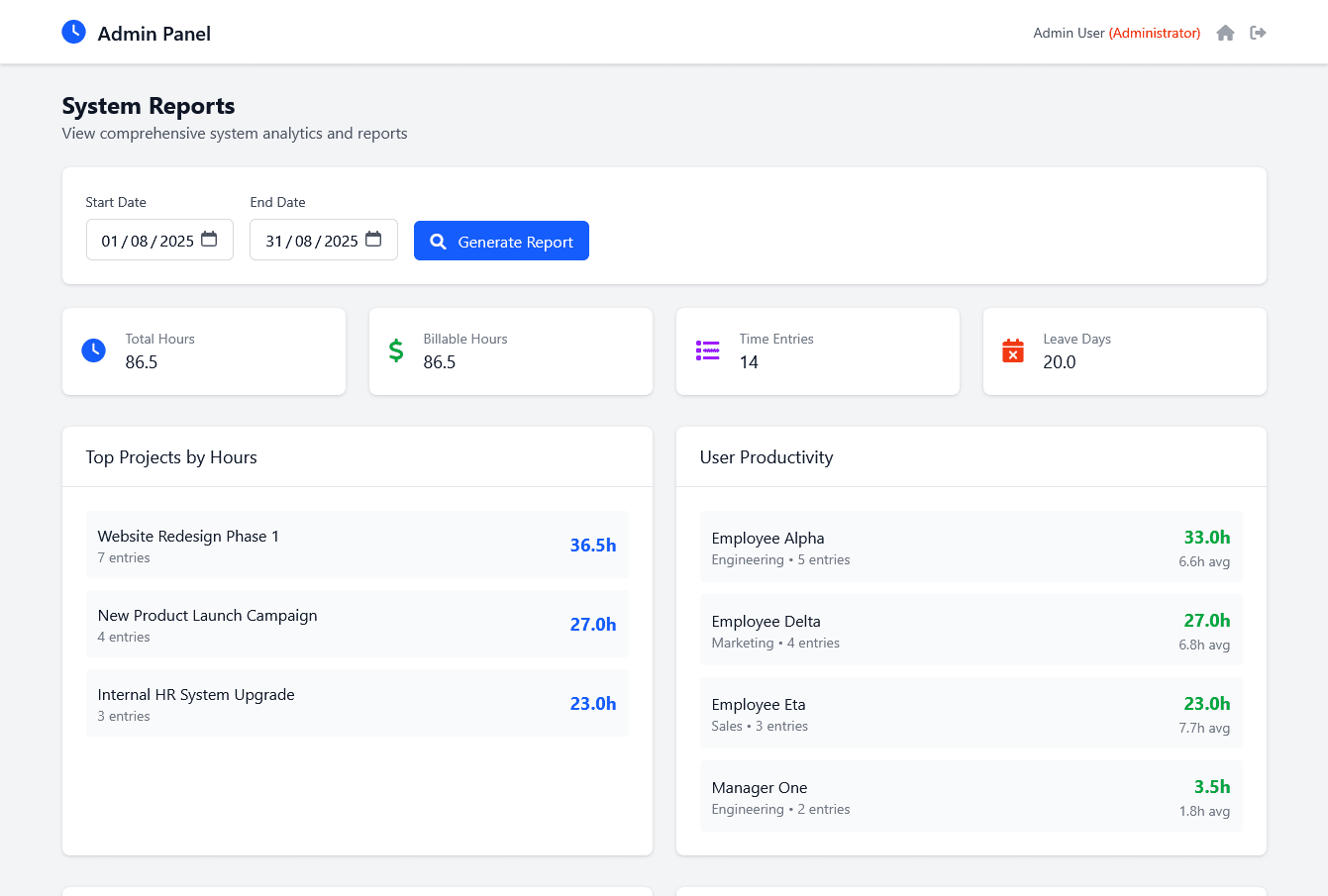
Task: Select the Website Redesign Phase 1 project row
Action: [357, 545]
